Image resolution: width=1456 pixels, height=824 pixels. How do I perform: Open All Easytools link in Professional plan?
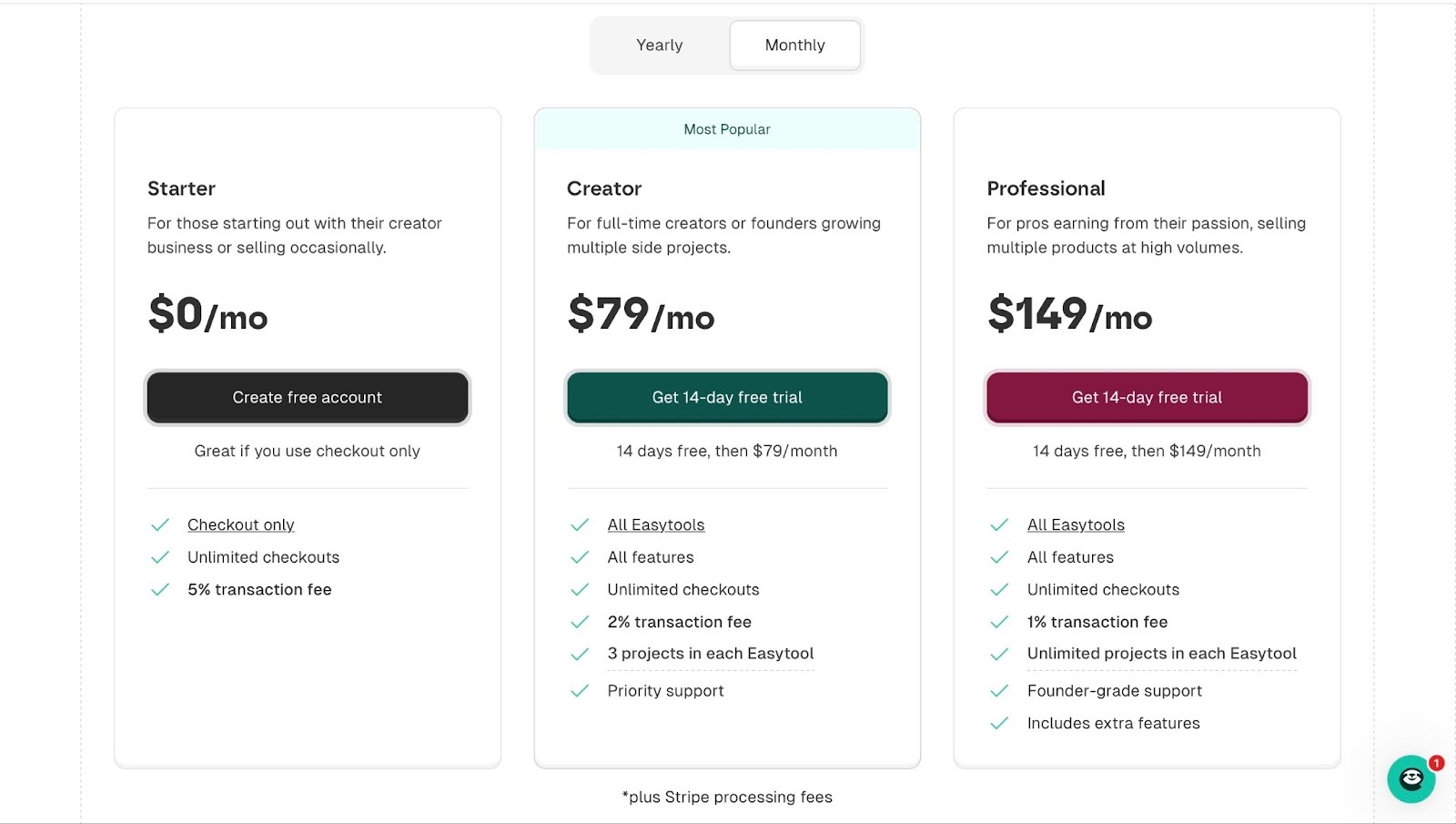pyautogui.click(x=1076, y=525)
